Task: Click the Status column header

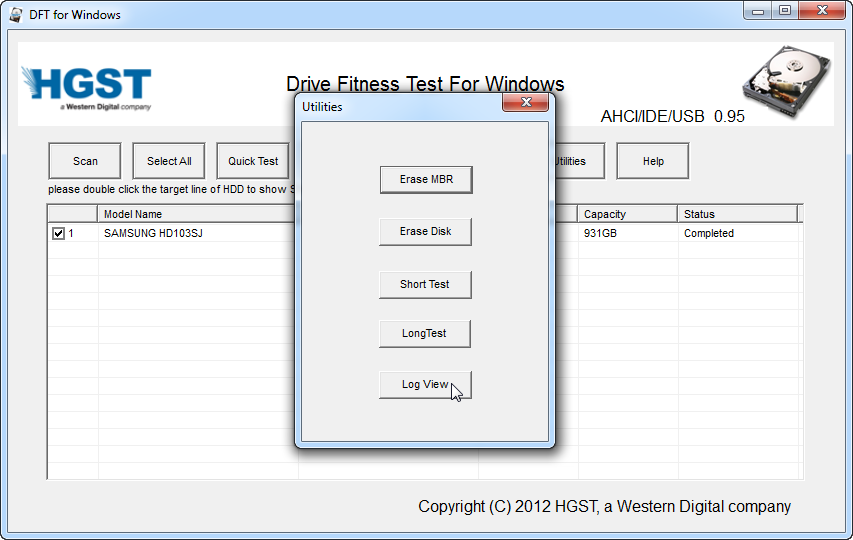Action: tap(737, 214)
